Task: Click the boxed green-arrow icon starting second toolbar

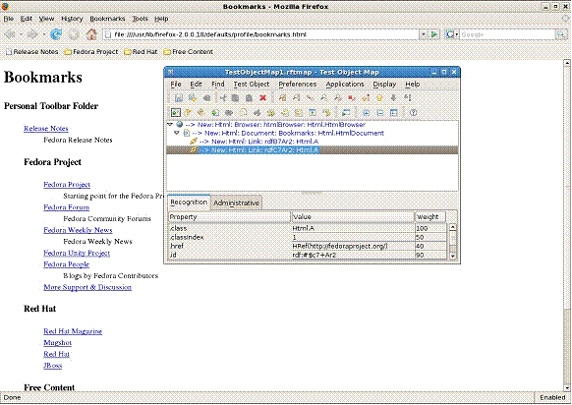Action: (x=175, y=113)
